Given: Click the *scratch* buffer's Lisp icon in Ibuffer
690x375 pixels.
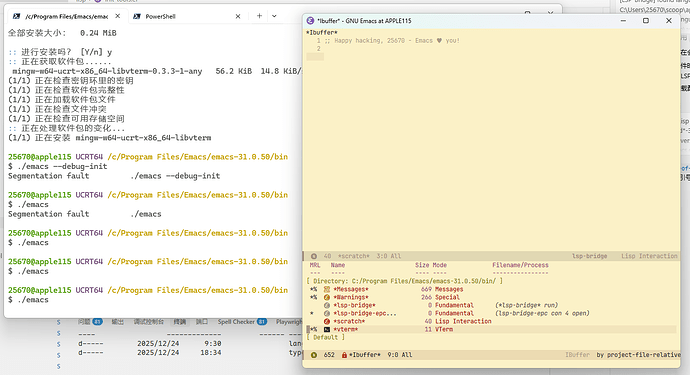Looking at the screenshot, I should pos(327,321).
